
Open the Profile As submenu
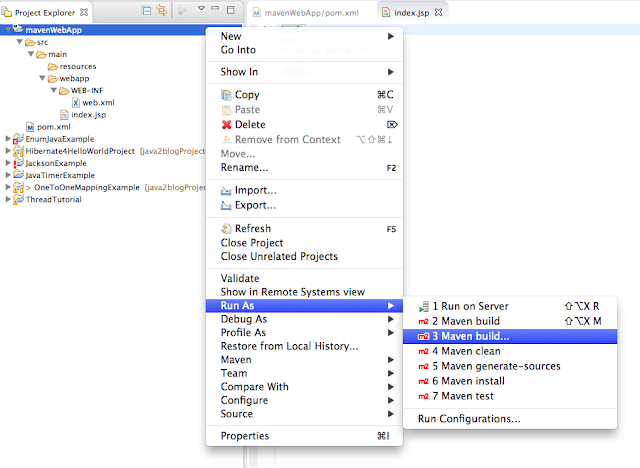click(x=304, y=333)
